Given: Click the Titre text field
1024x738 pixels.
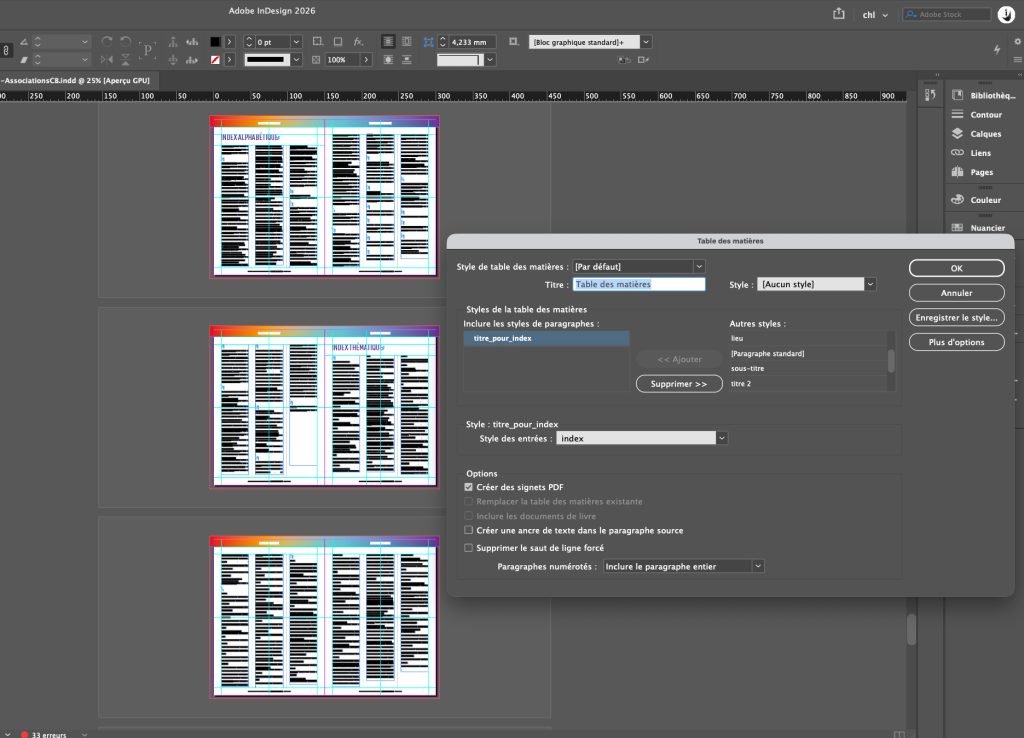Looking at the screenshot, I should (x=639, y=284).
